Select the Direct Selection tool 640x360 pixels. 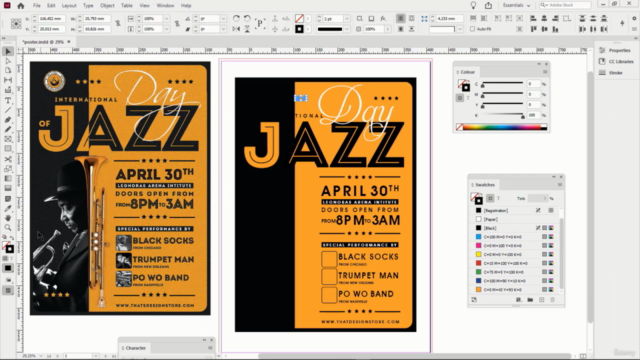[x=8, y=61]
